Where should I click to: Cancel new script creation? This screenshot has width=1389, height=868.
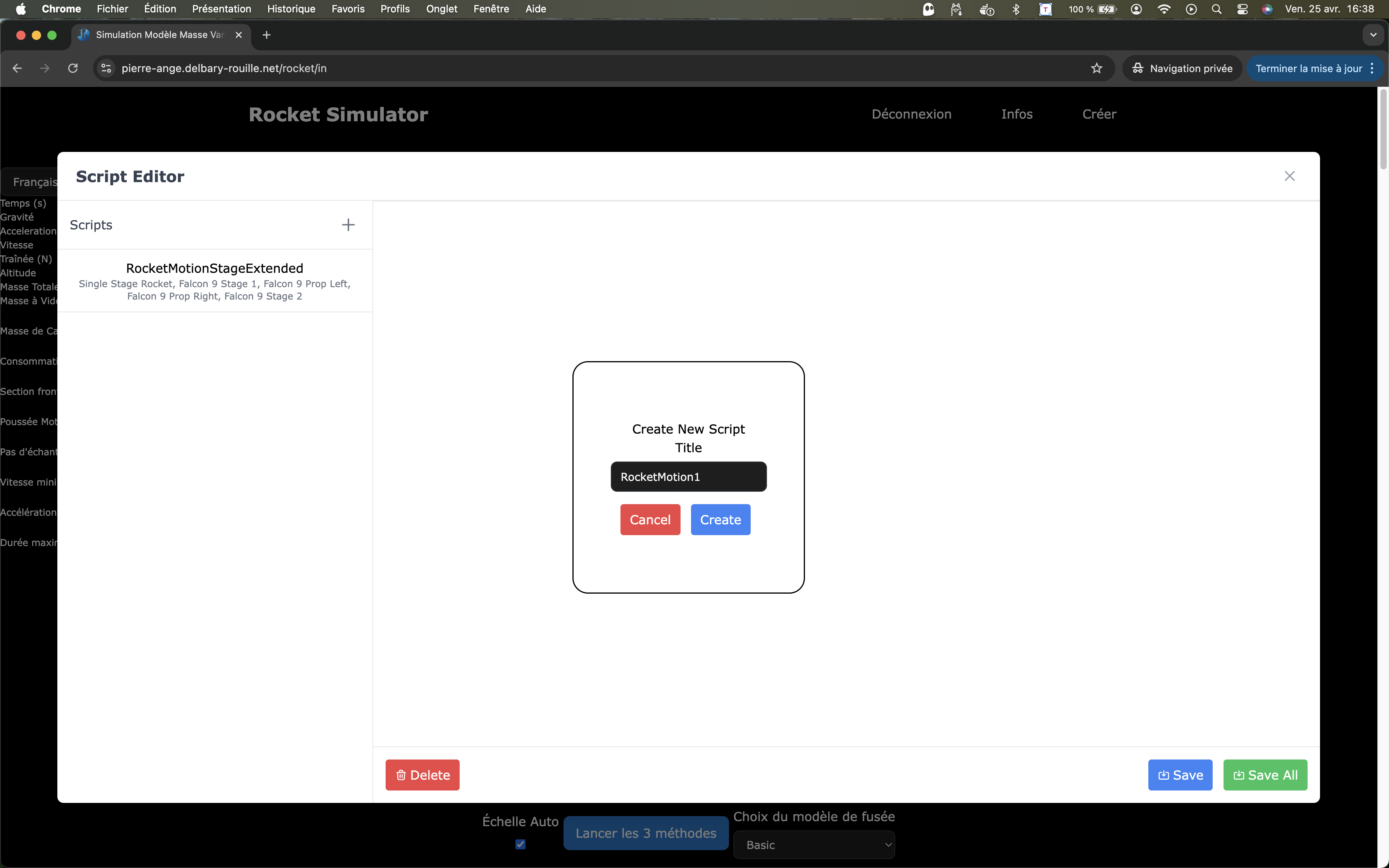pos(650,520)
